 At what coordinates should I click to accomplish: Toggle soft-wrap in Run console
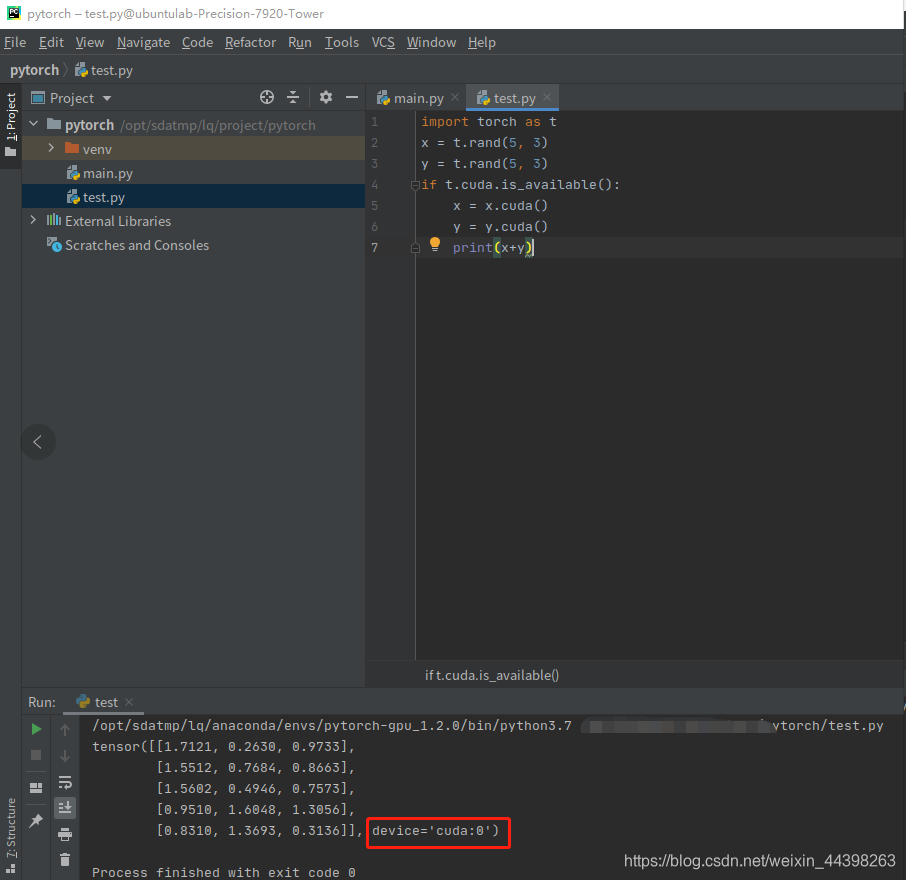65,782
